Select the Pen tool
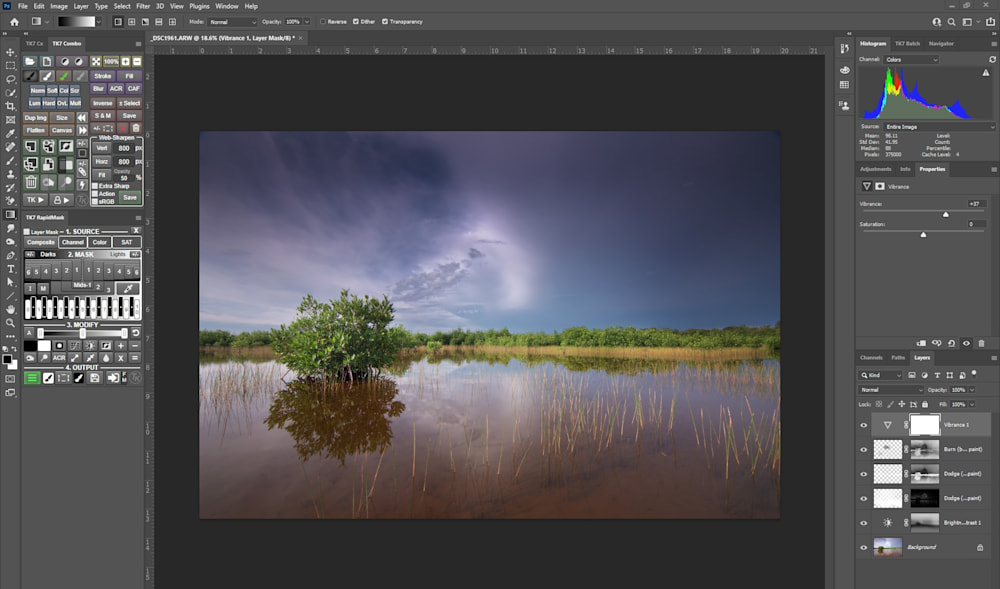This screenshot has width=1000, height=589. (10, 256)
